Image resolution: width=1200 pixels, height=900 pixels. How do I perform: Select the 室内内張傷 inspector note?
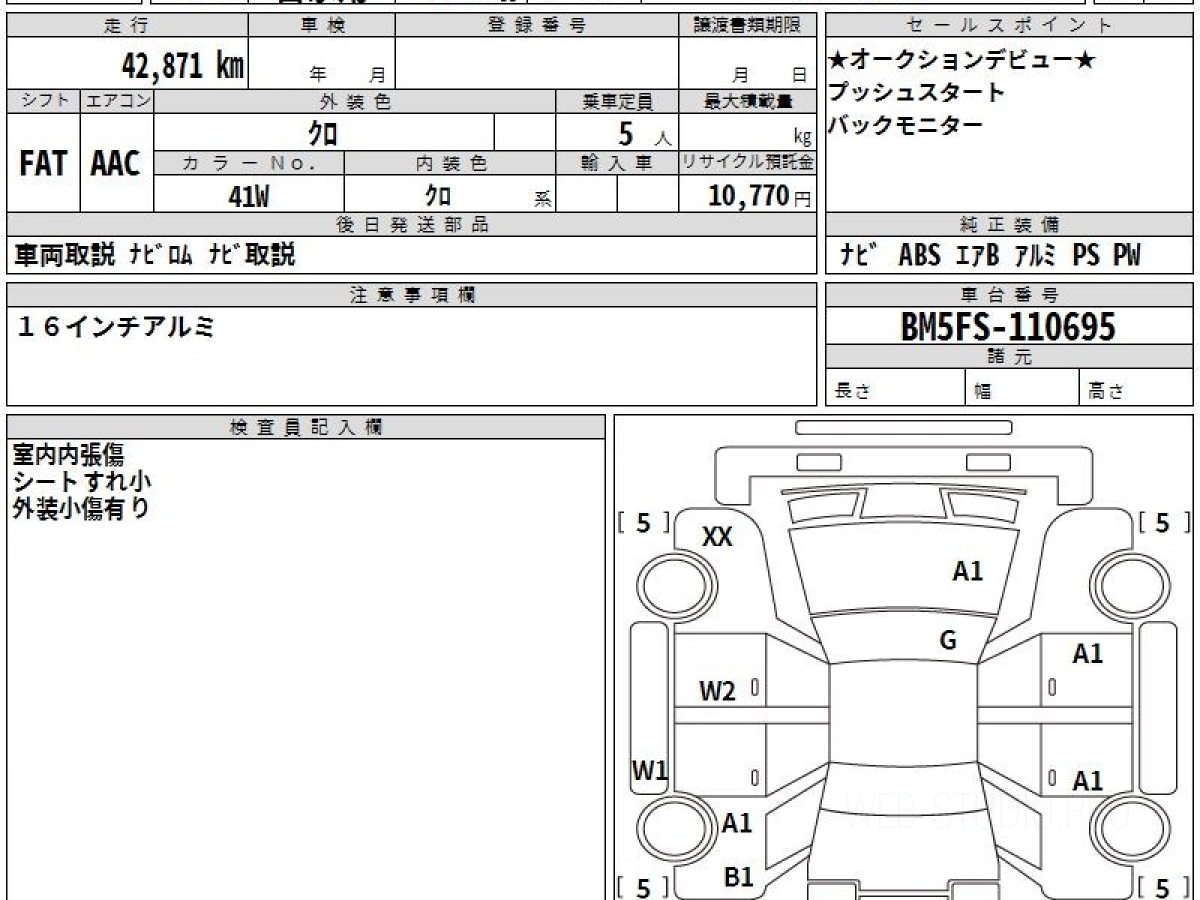(x=68, y=453)
